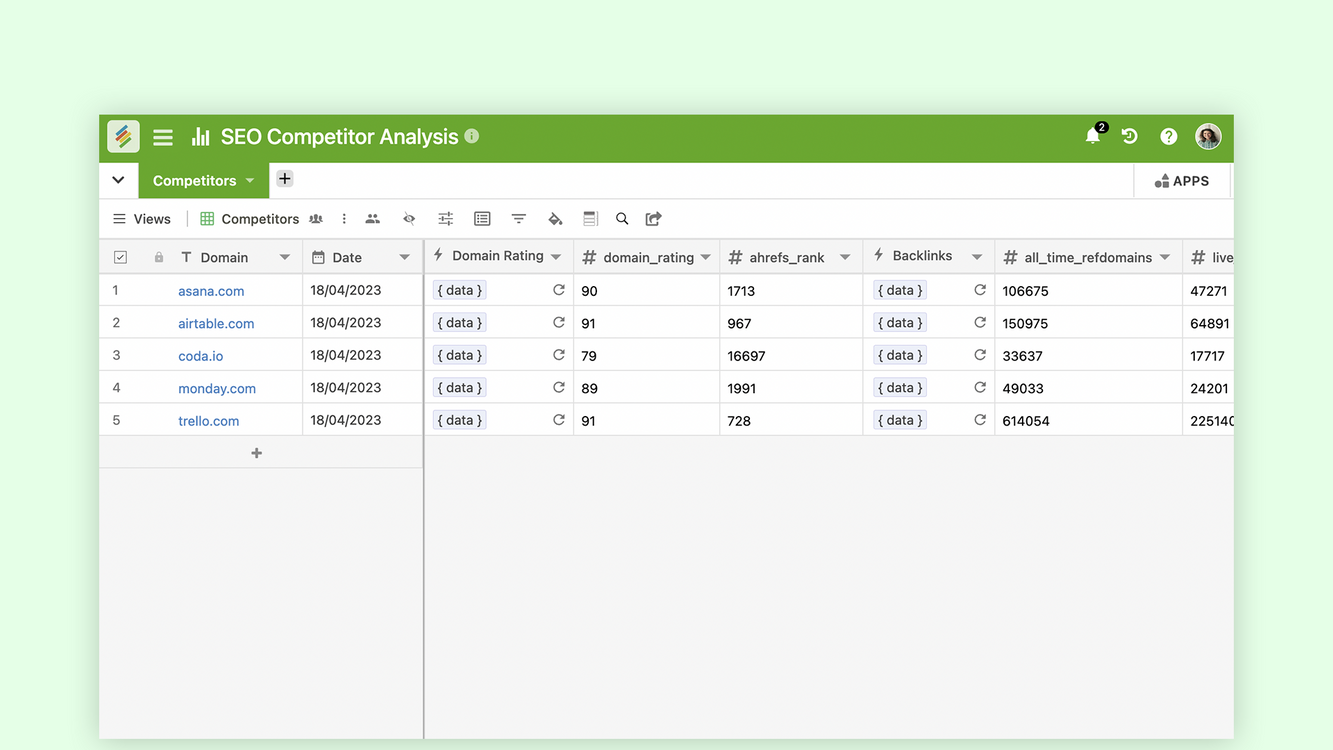Toggle hidden columns eye icon
The height and width of the screenshot is (750, 1333).
click(409, 219)
